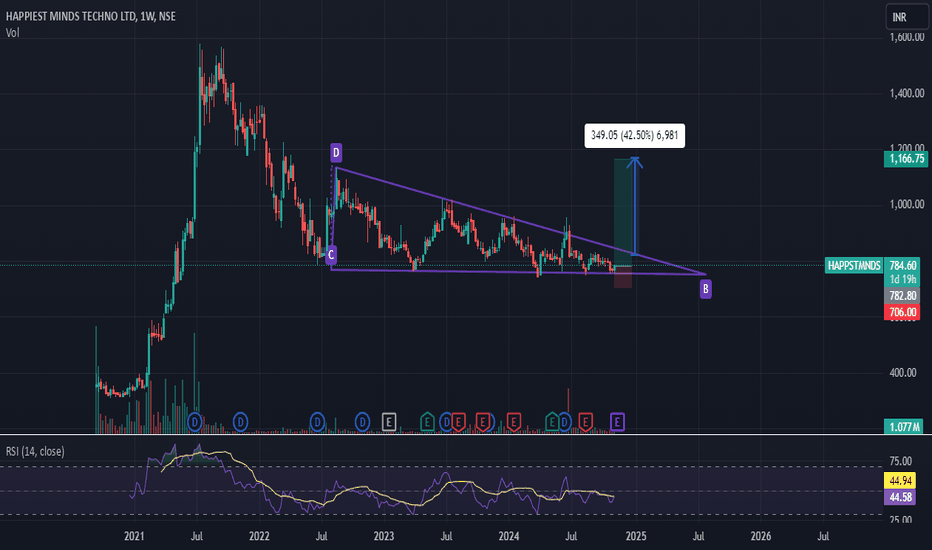Image resolution: width=932 pixels, height=550 pixels.
Task: Click the 2021 time axis label
Action: coord(134,536)
